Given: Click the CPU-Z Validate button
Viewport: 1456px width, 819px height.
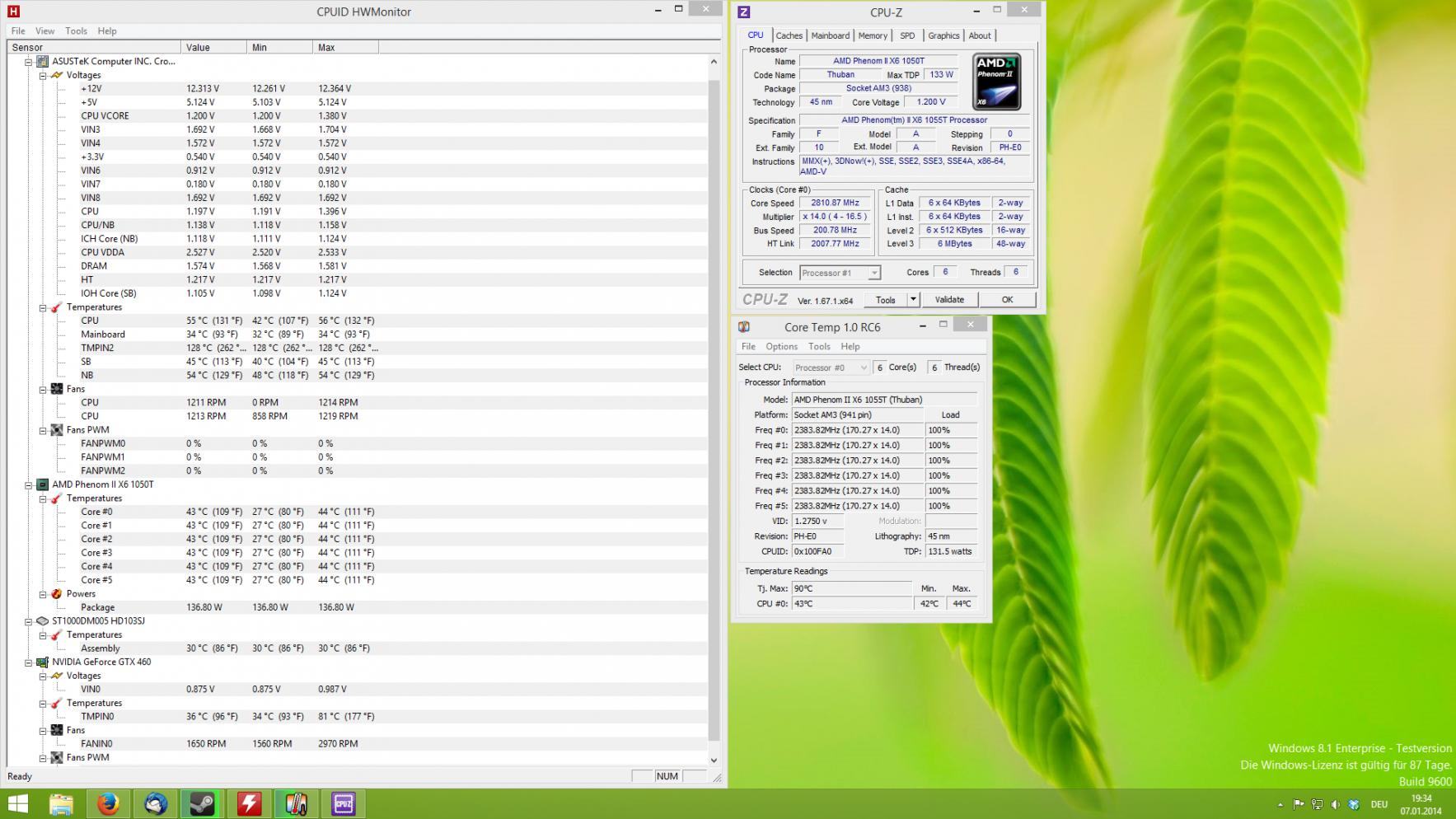Looking at the screenshot, I should (949, 300).
